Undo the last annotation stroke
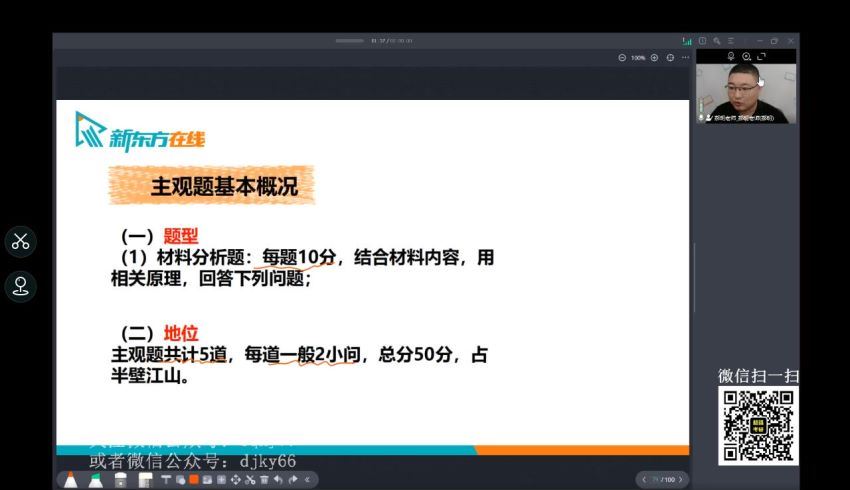Screen dimensions: 850x490 (277, 480)
